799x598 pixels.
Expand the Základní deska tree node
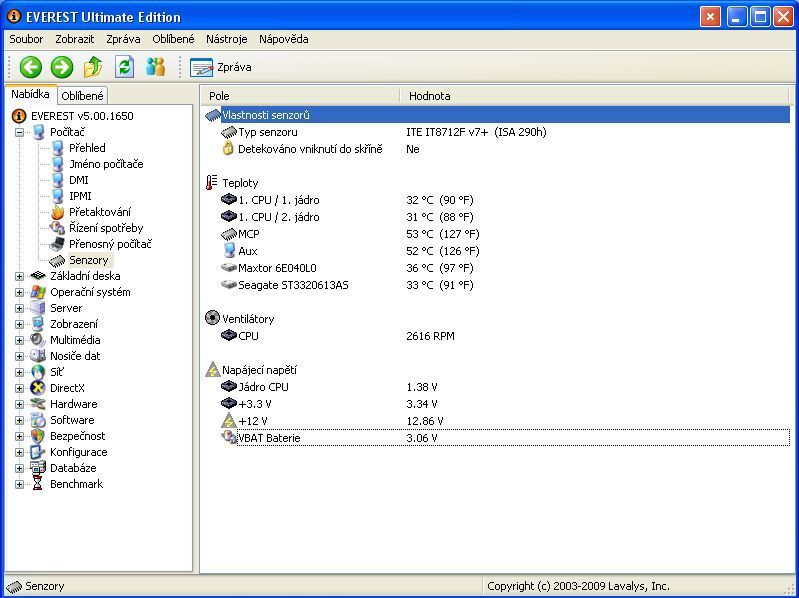19,276
